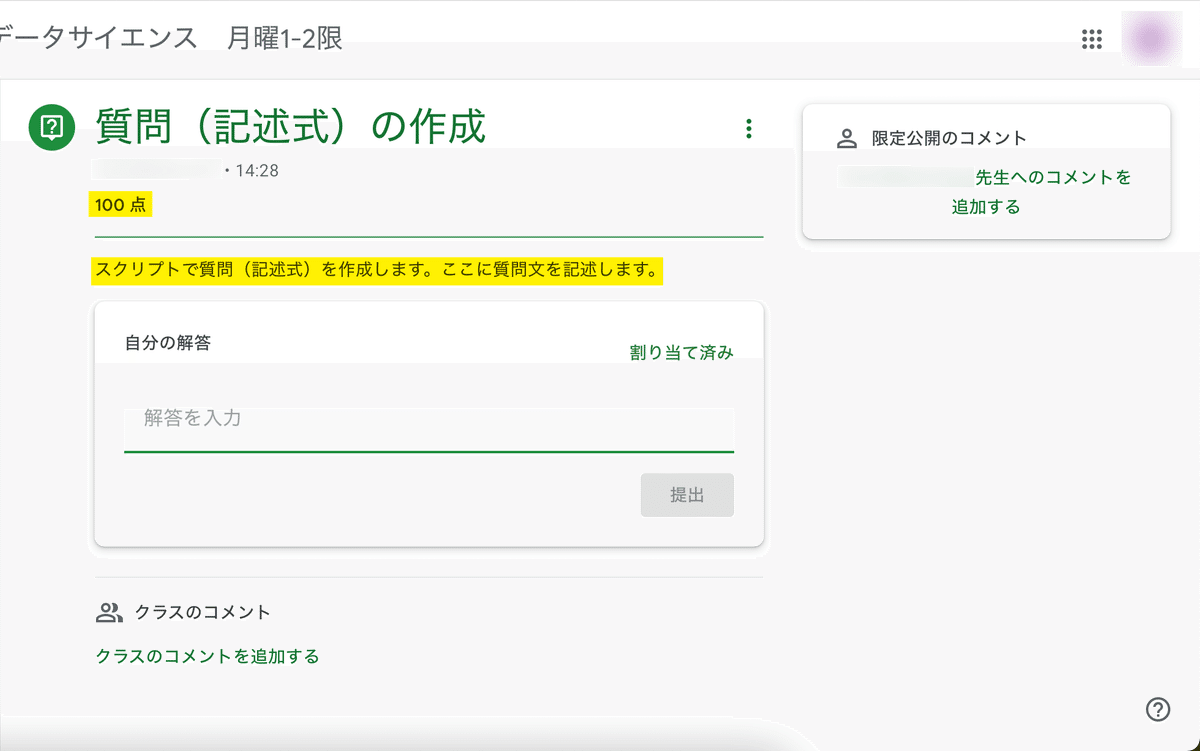
Task: Click the question description starting スクリプトで質問
Action: (x=376, y=270)
